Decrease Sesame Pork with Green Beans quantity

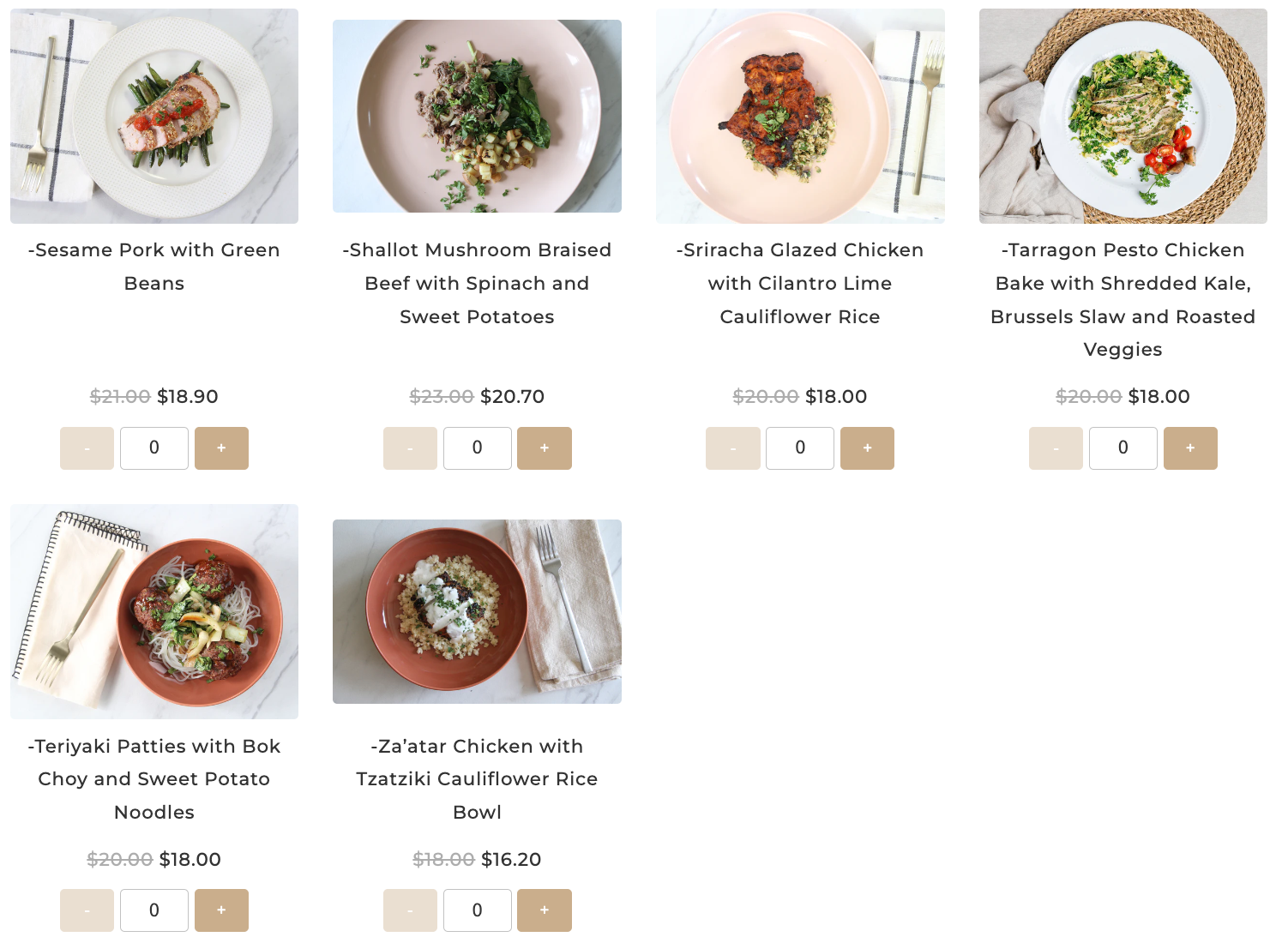(87, 448)
